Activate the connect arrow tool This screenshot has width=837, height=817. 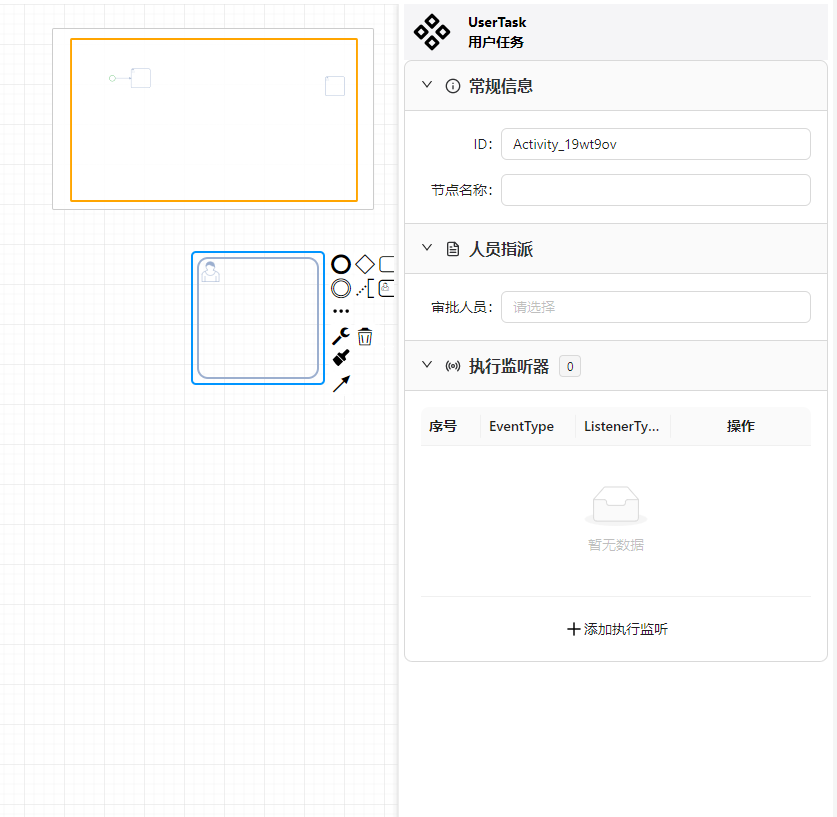click(x=341, y=383)
